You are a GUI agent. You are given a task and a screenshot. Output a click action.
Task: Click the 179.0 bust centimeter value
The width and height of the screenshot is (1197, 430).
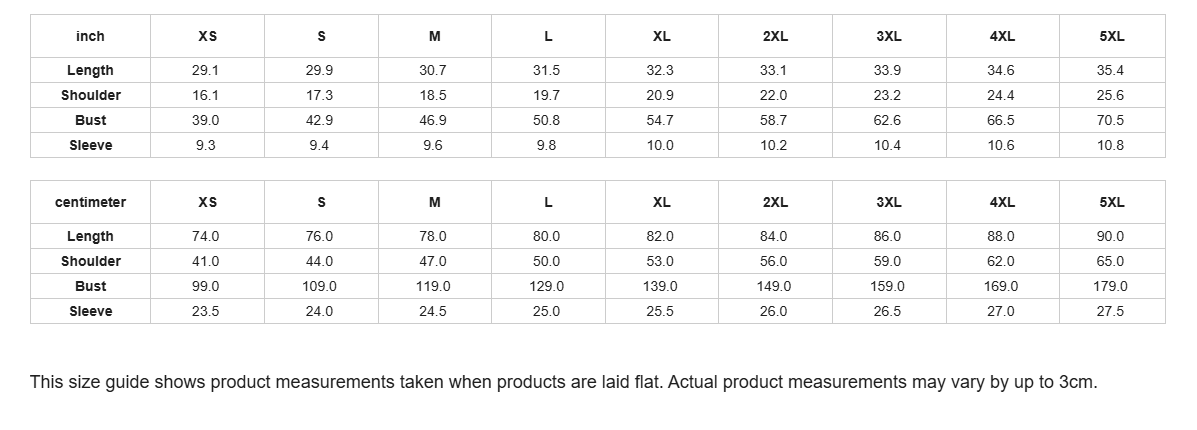(x=1111, y=286)
